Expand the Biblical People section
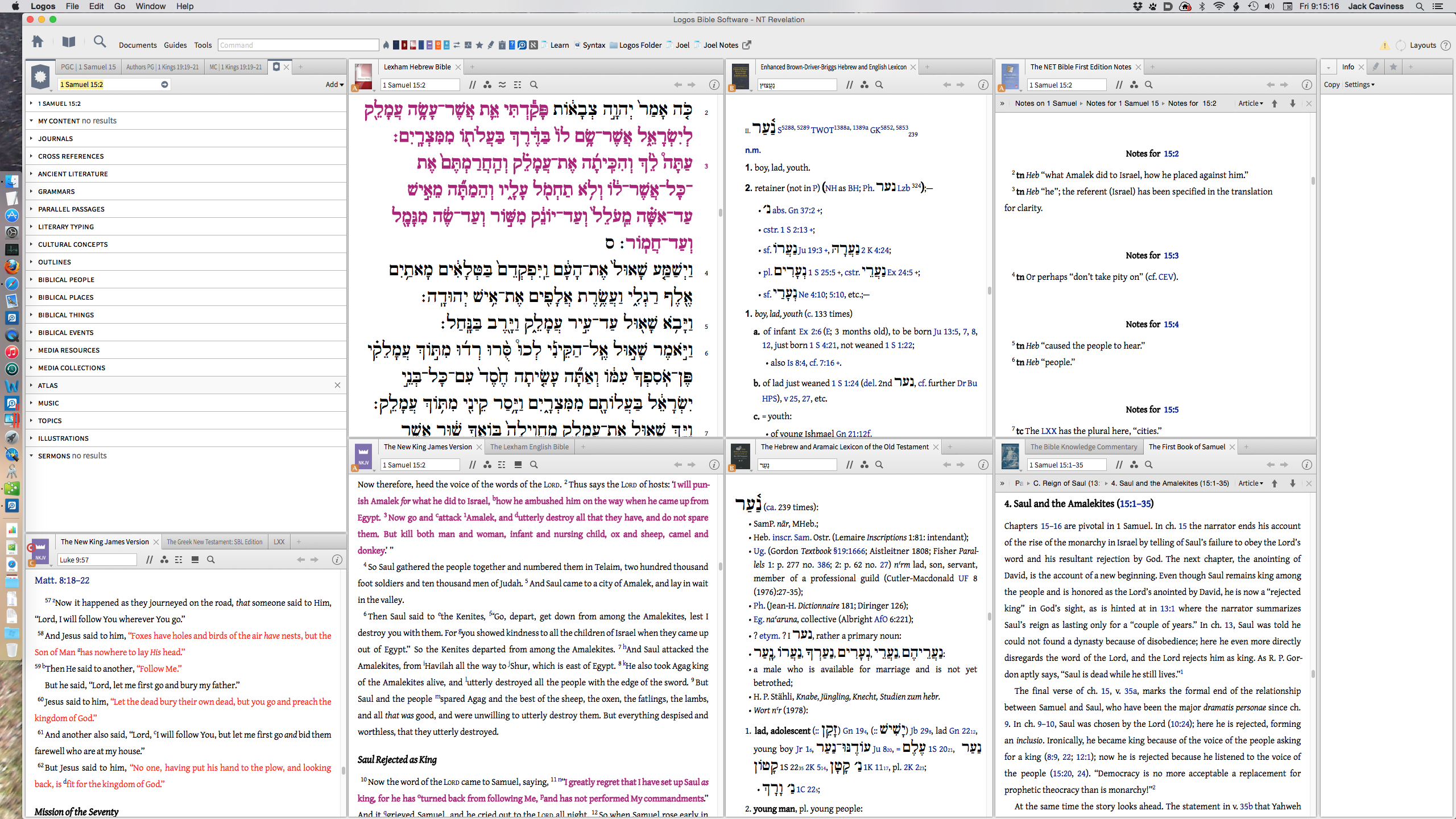Viewport: 1456px width, 819px height. 66,279
